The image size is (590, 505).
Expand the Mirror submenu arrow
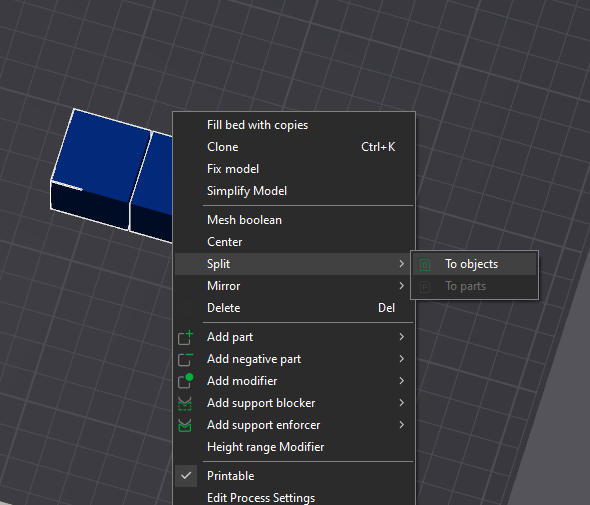click(x=401, y=286)
